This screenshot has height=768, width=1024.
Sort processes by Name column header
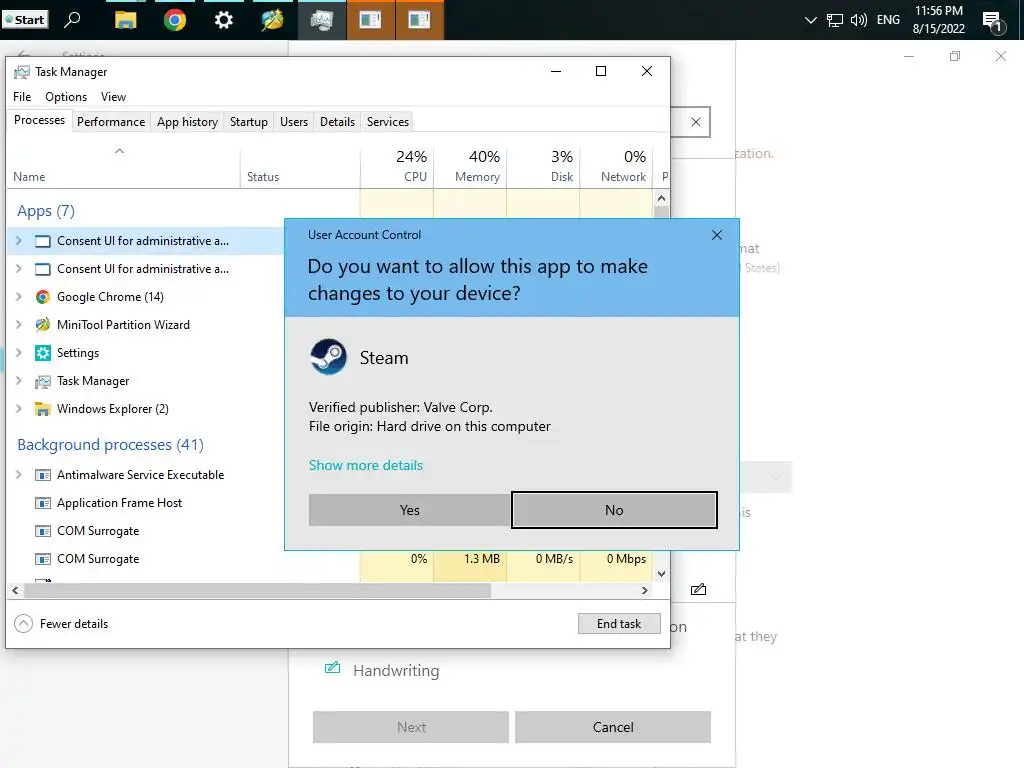(x=124, y=168)
